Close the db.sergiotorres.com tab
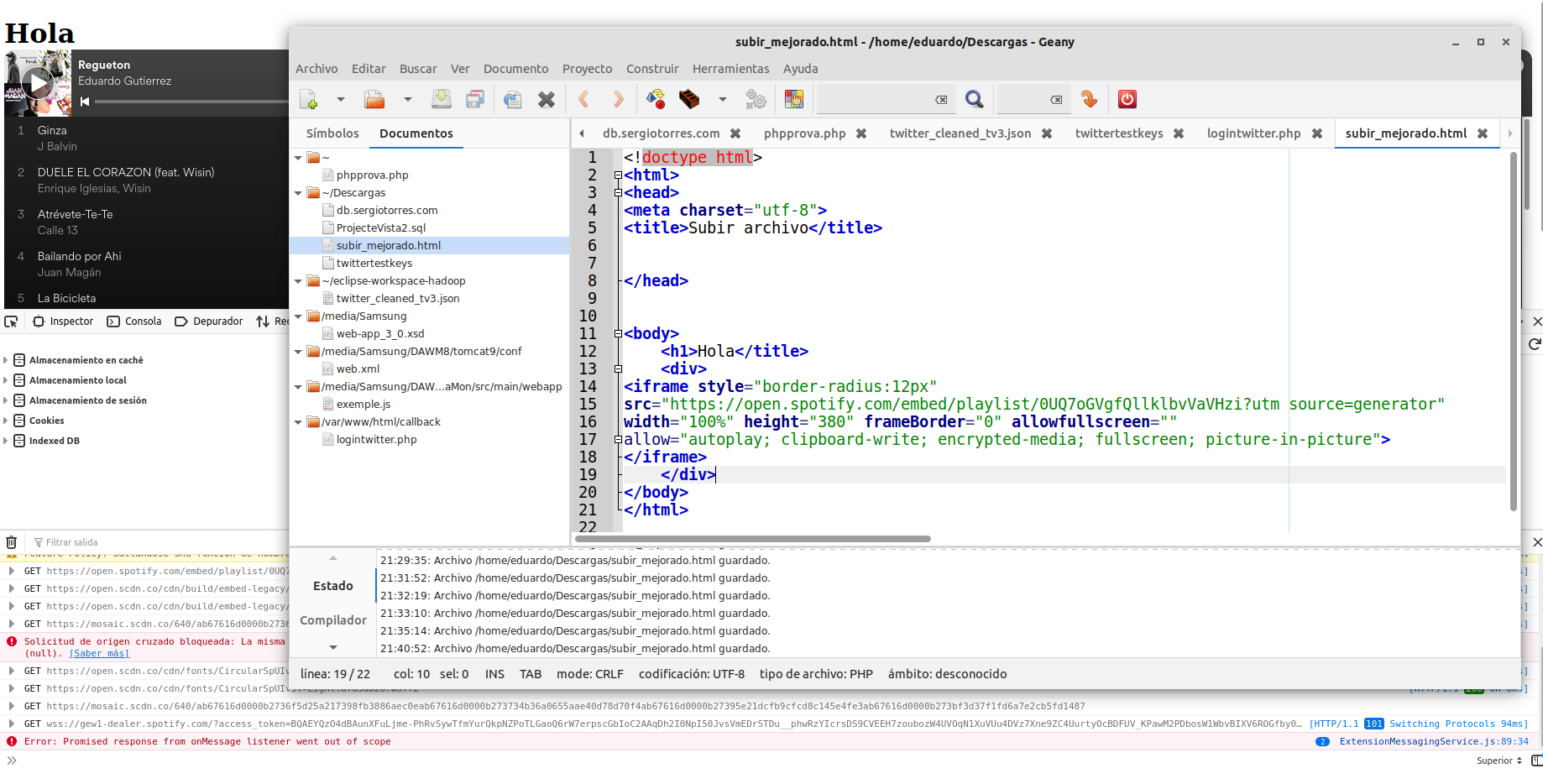 pos(735,133)
